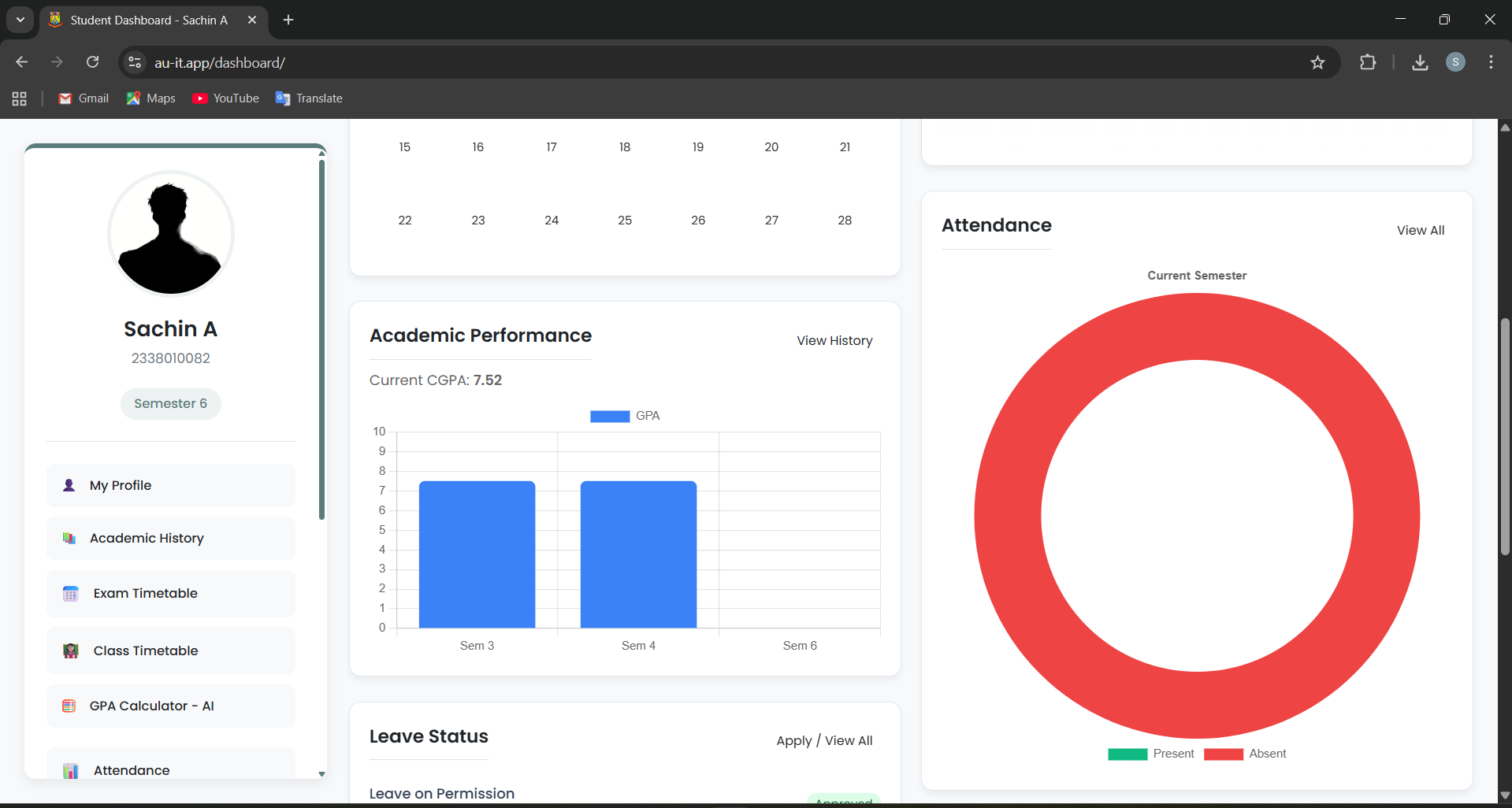Click the GPA Calculator - AI icon

coord(69,706)
